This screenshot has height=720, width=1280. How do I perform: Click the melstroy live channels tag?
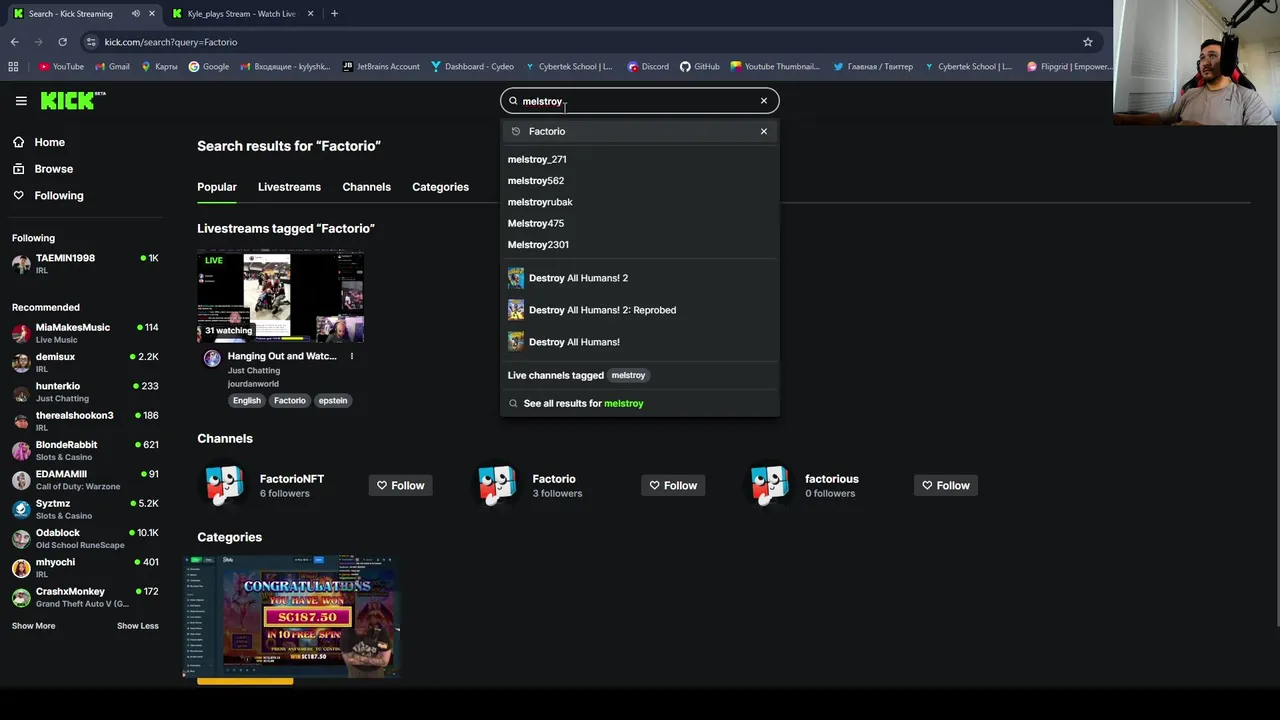tap(628, 375)
